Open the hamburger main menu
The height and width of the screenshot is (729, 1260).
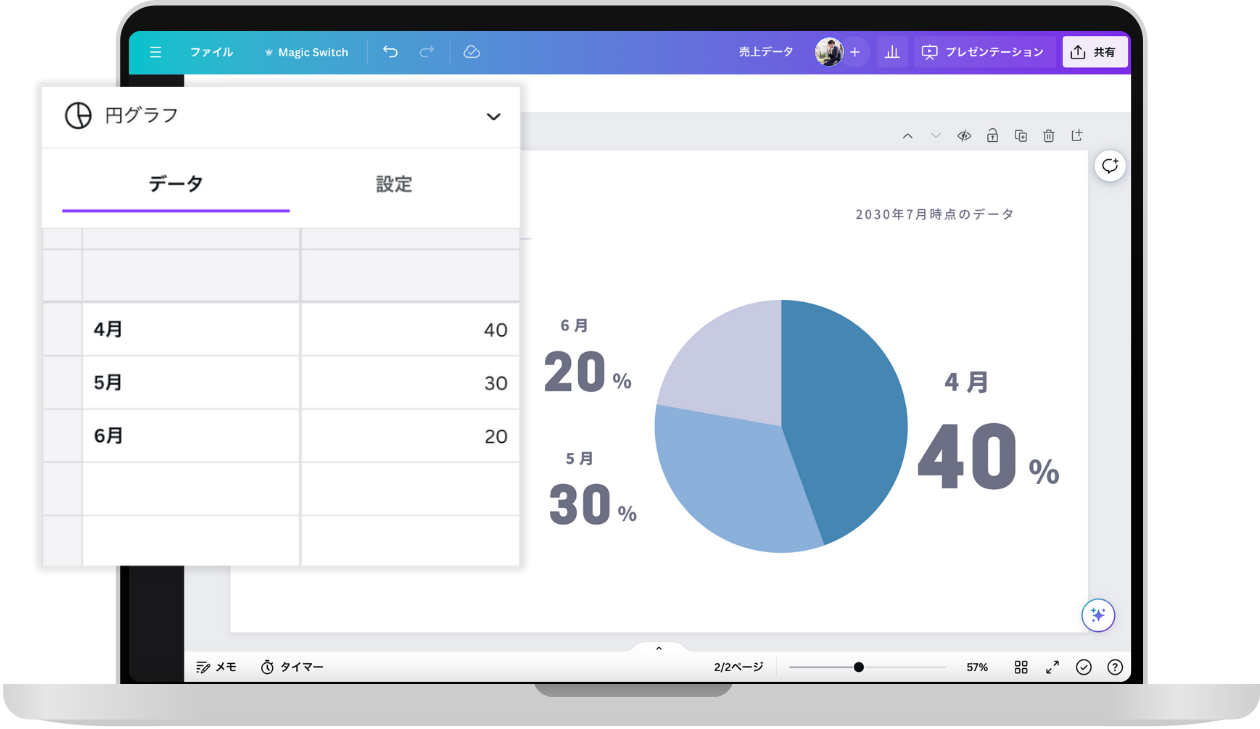click(x=155, y=52)
